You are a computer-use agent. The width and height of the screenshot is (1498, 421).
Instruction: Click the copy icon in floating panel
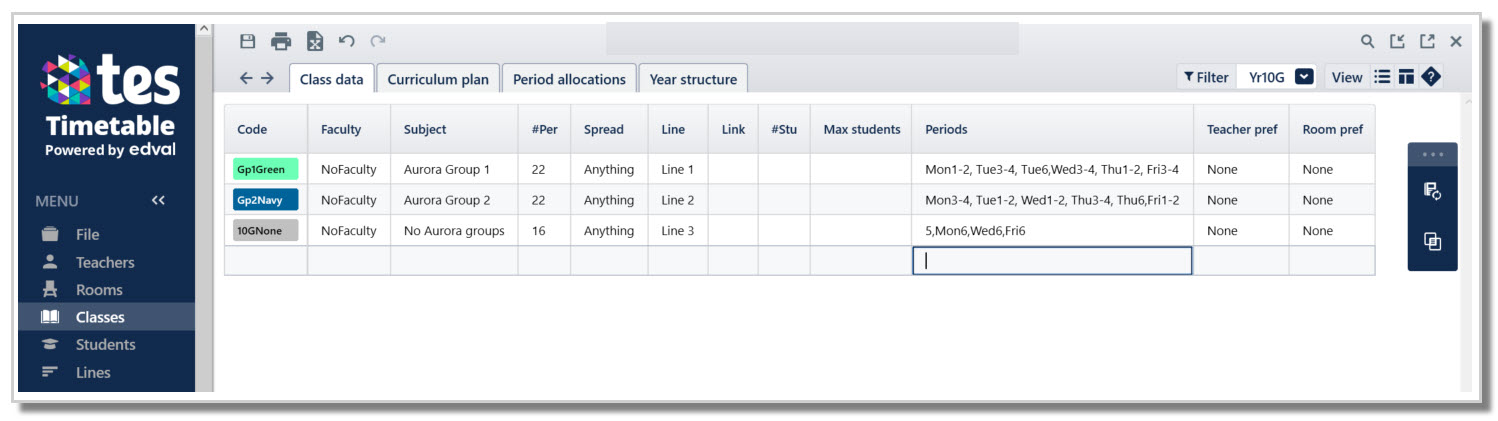click(1432, 241)
